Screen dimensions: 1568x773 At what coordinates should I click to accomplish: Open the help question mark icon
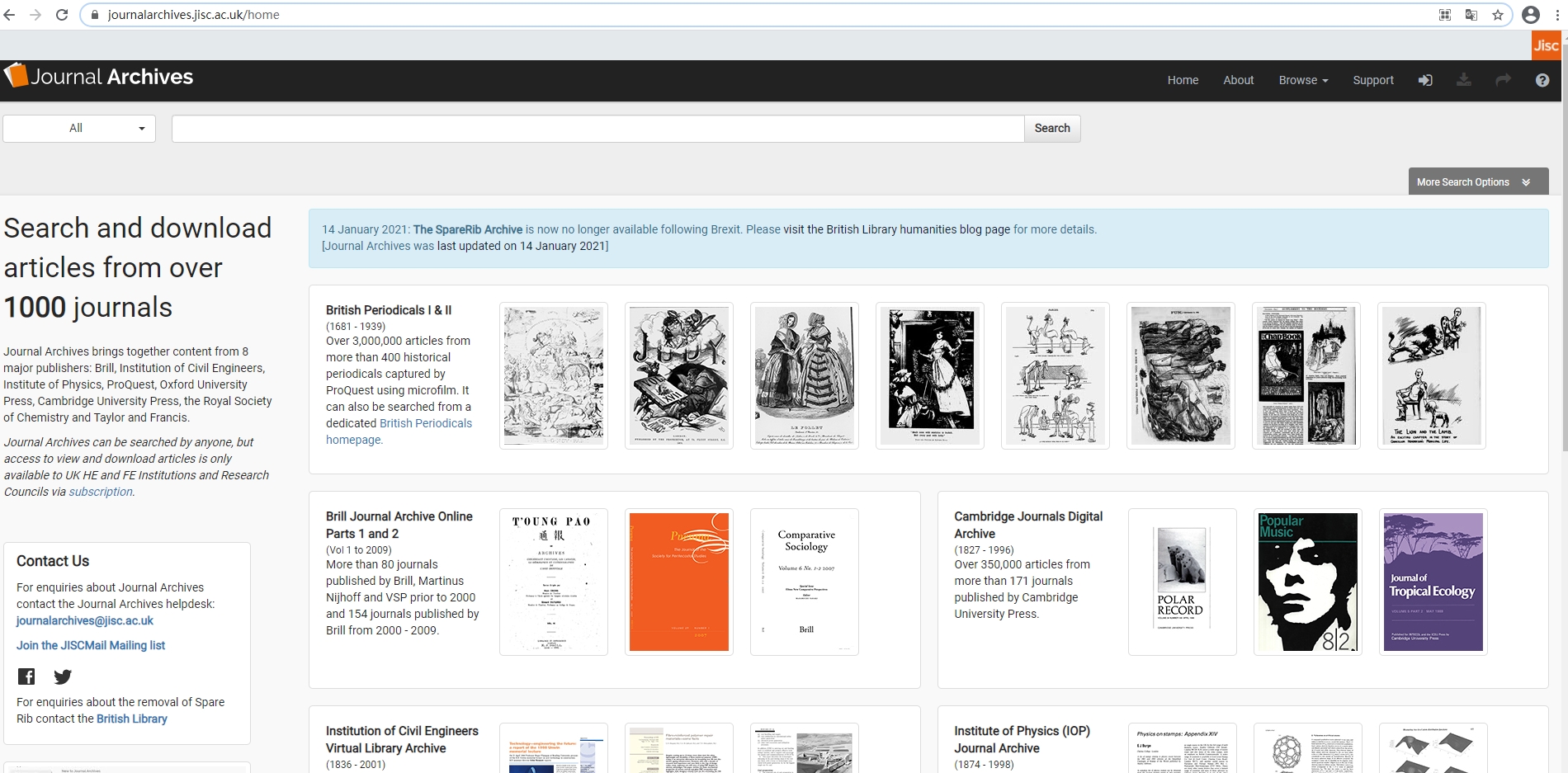pos(1542,80)
